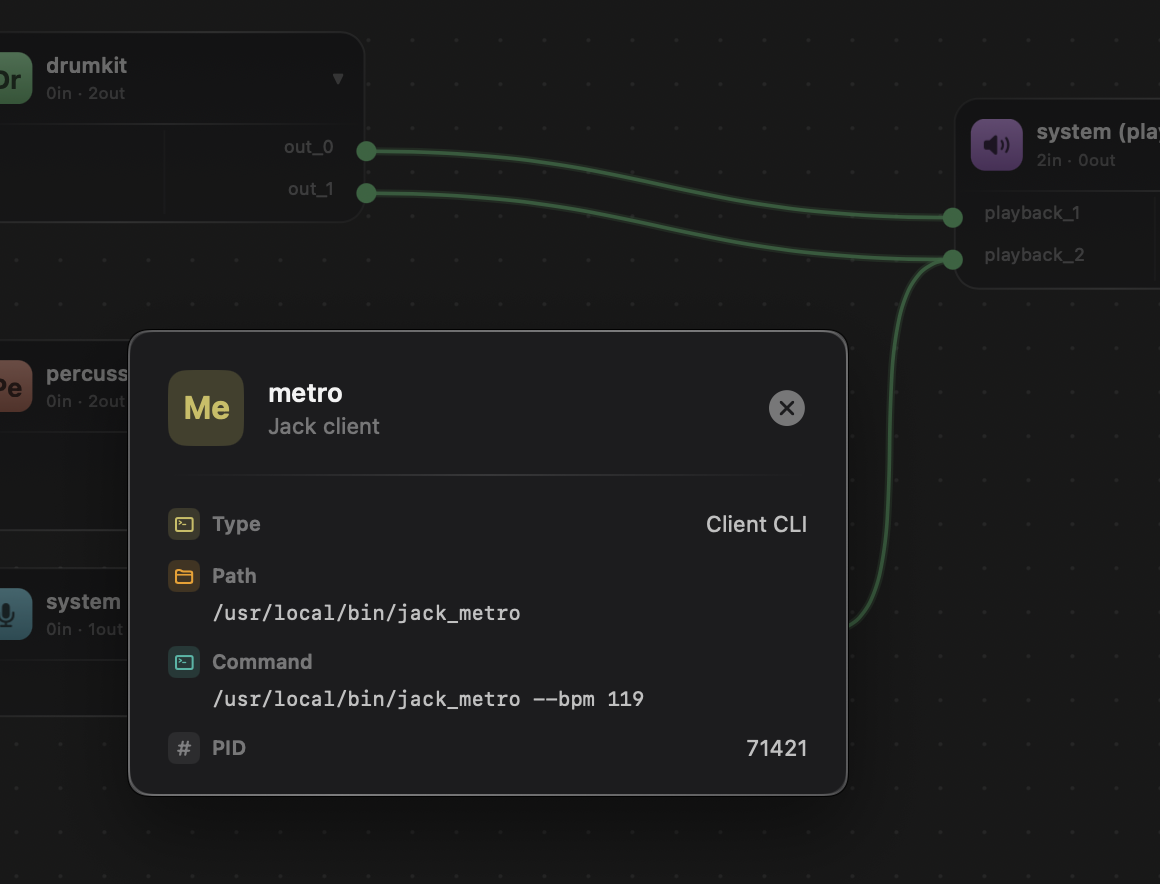Click the Client CLI type value
Image resolution: width=1160 pixels, height=884 pixels.
click(756, 524)
